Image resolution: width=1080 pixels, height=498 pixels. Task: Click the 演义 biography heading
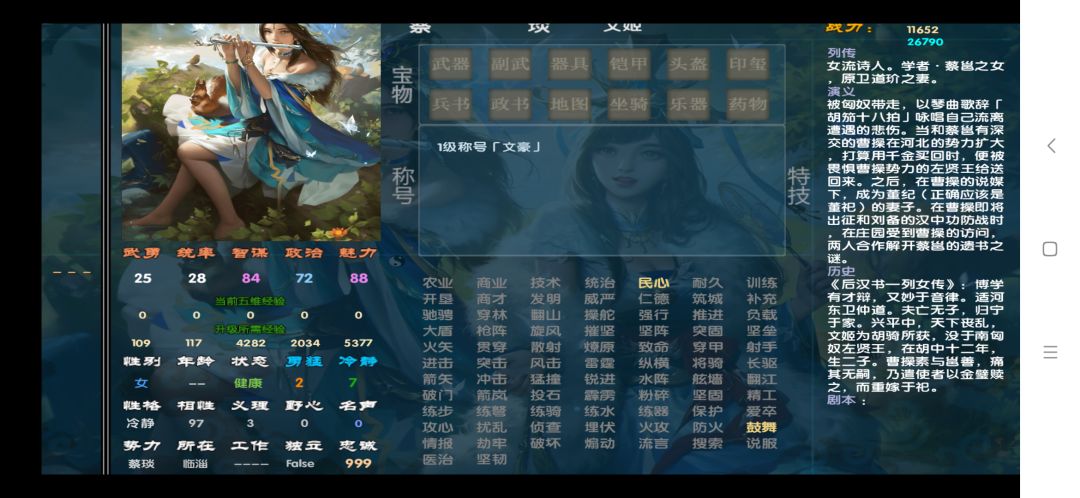coord(841,91)
